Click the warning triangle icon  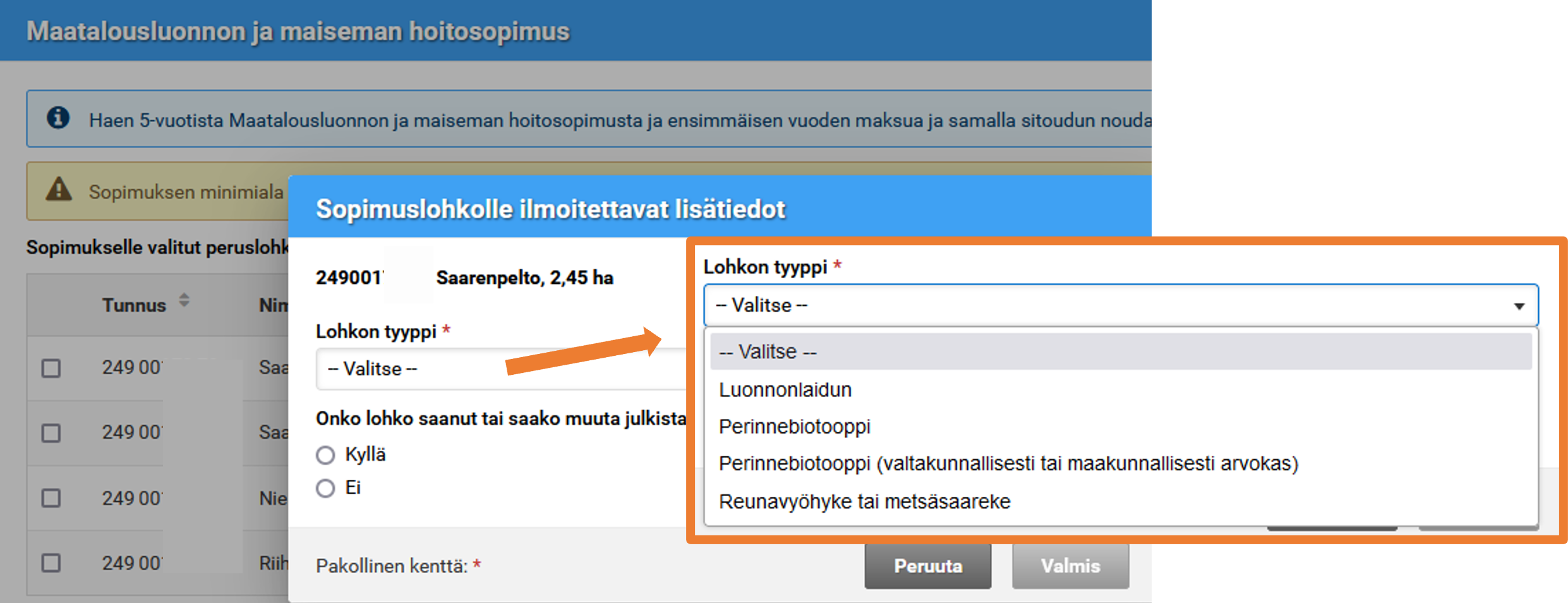(59, 190)
